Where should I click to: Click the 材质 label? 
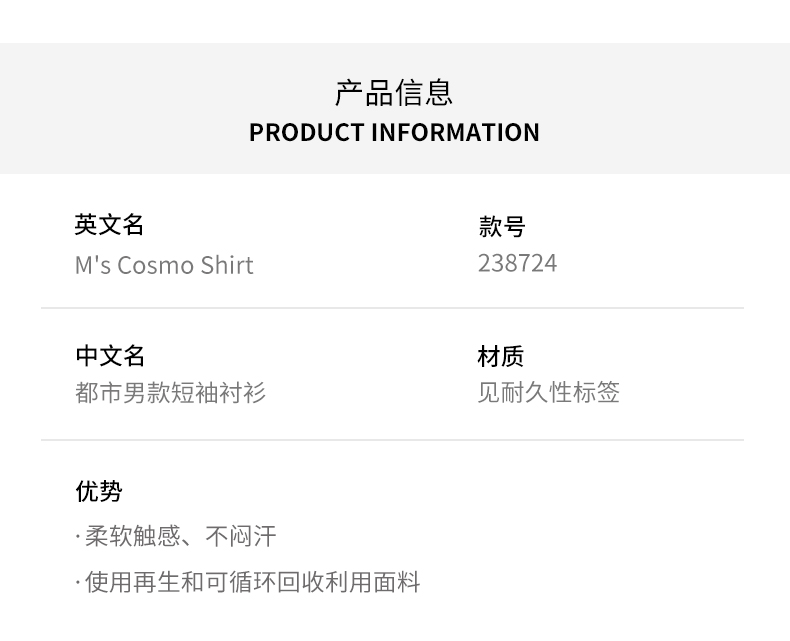click(501, 356)
